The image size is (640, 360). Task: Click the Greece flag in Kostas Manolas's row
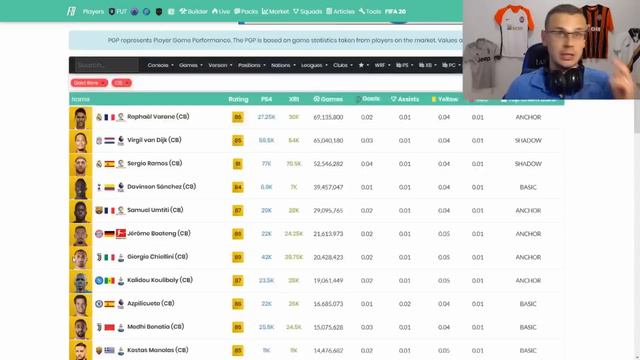109,350
